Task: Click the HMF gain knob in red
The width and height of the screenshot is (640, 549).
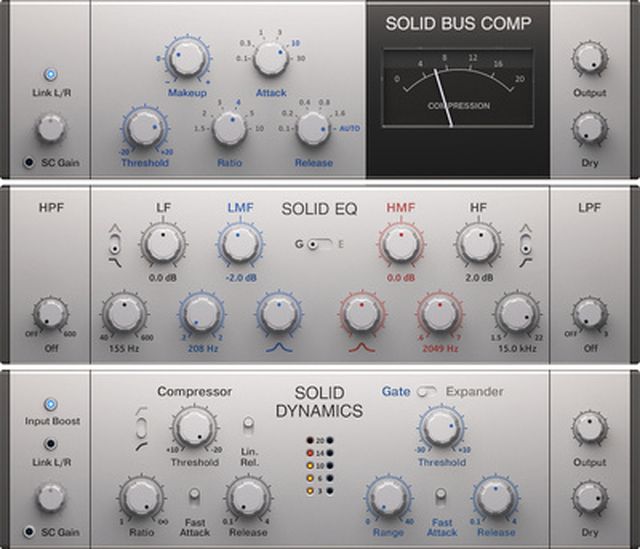Action: (401, 245)
